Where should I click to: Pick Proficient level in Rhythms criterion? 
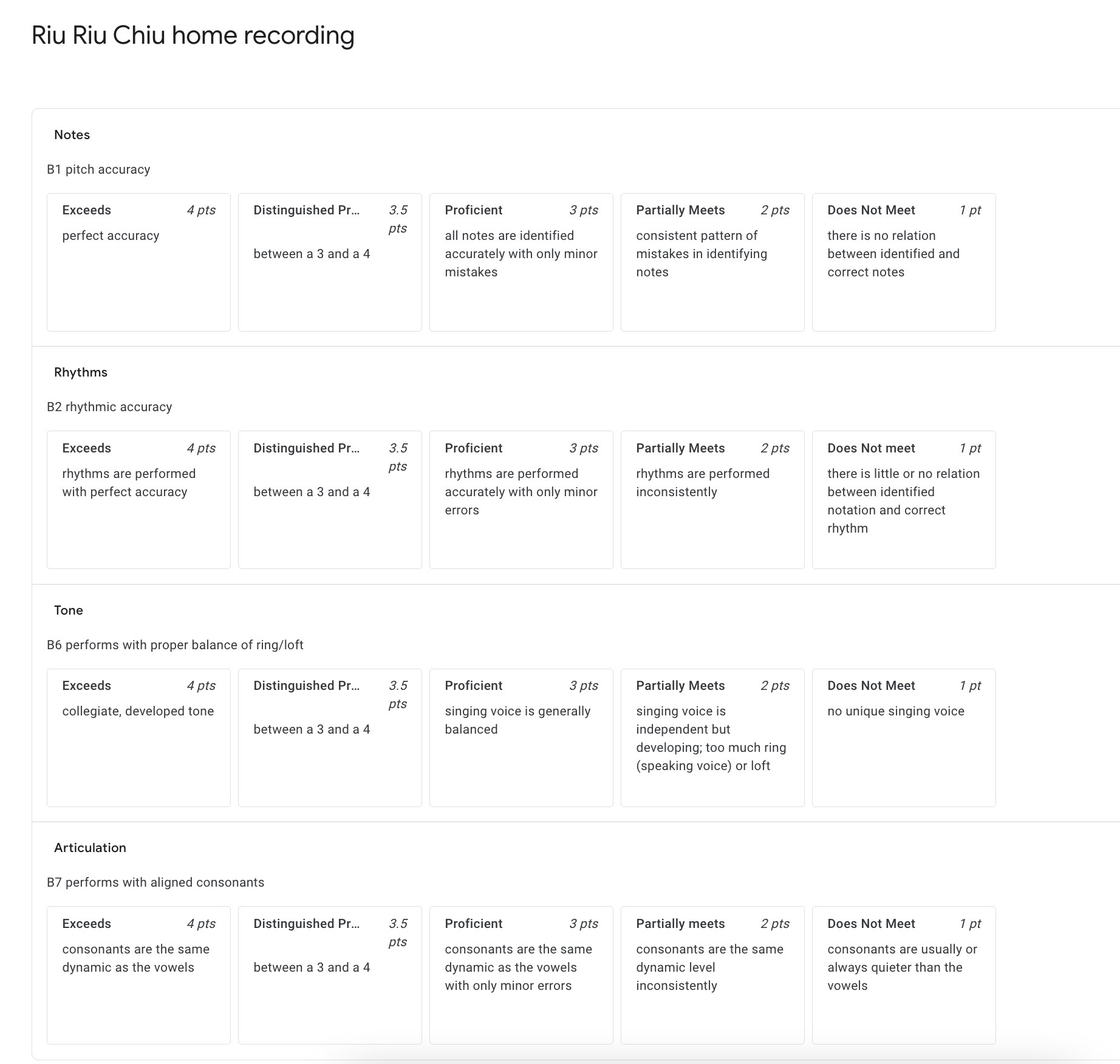(521, 499)
